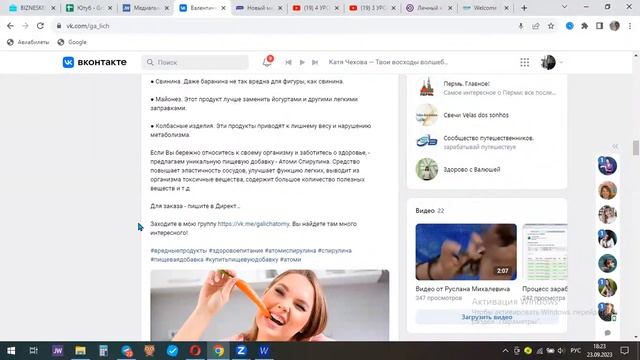Reload the page with refresh icon
The image size is (640, 360).
[x=40, y=26]
